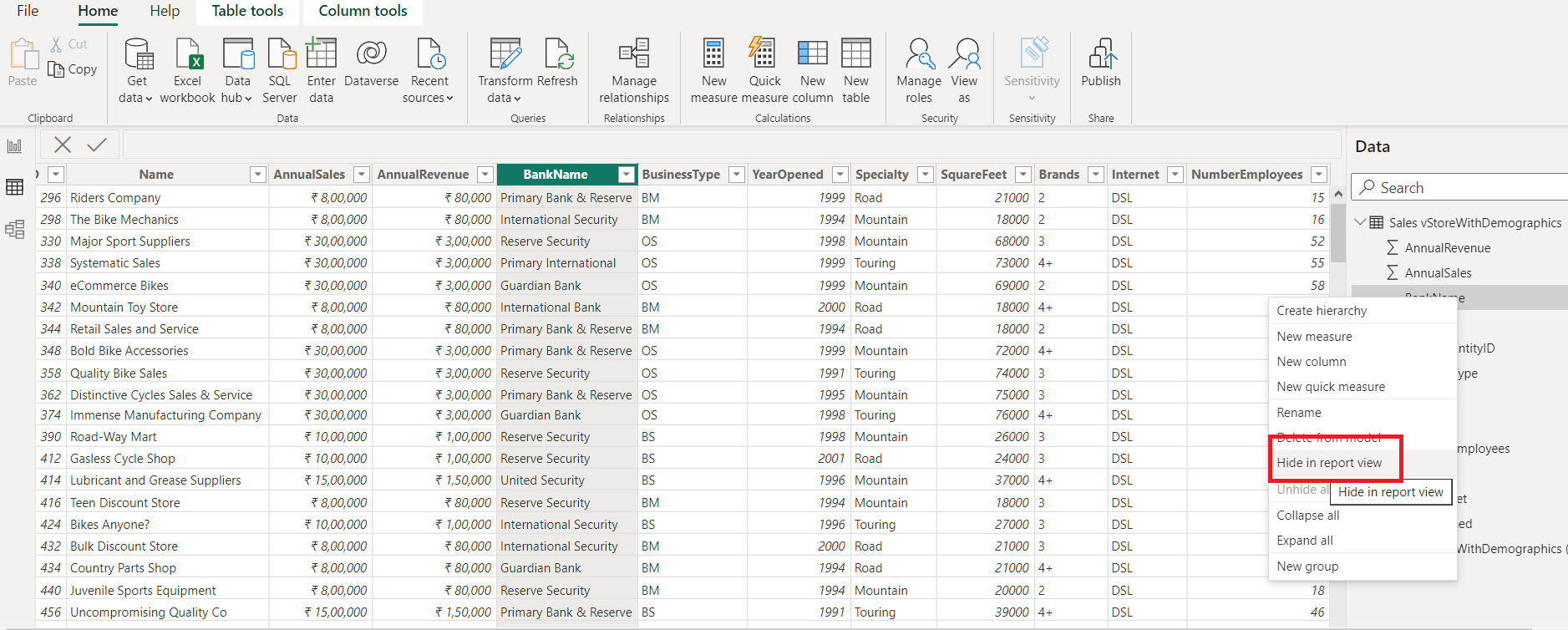Click the Copy icon in Clipboard

pyautogui.click(x=56, y=69)
